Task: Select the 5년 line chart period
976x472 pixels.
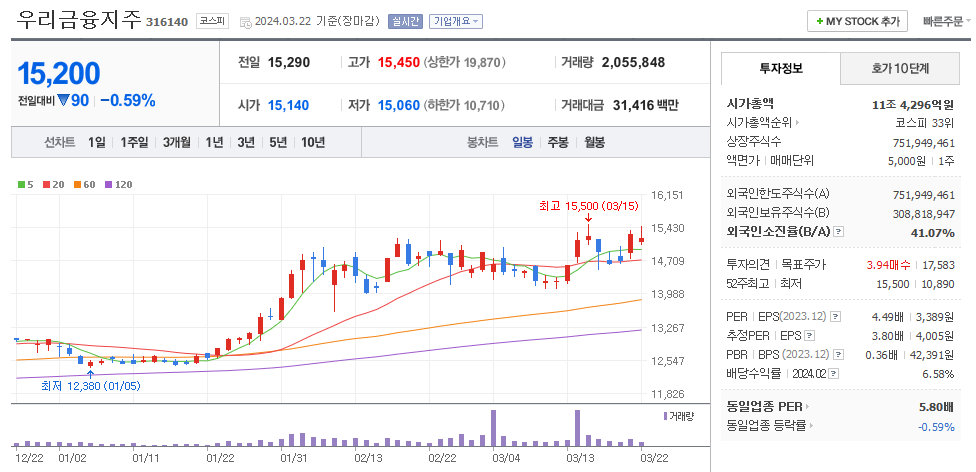Action: [x=278, y=143]
